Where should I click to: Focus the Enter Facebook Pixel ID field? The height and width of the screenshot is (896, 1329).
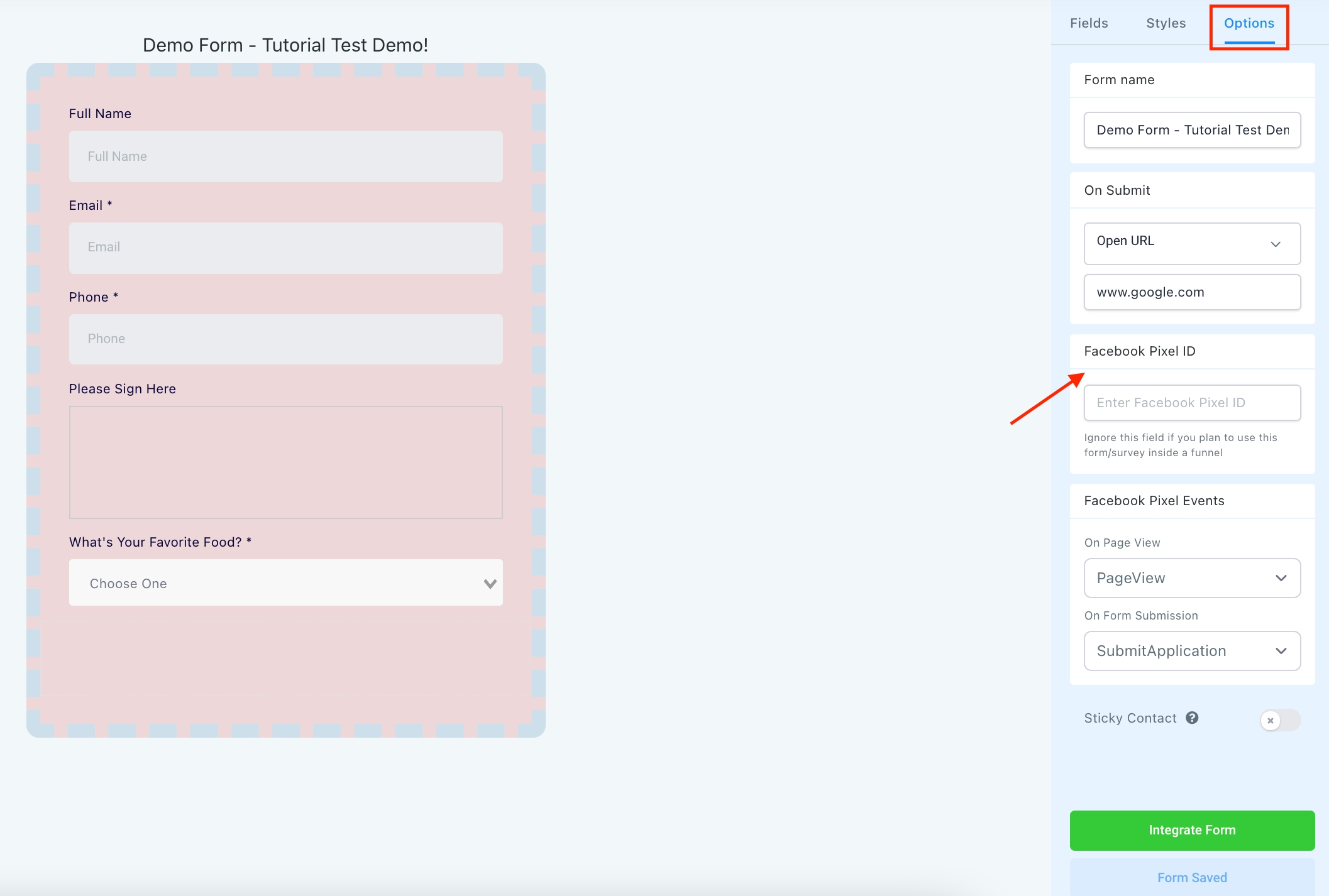[x=1191, y=403]
